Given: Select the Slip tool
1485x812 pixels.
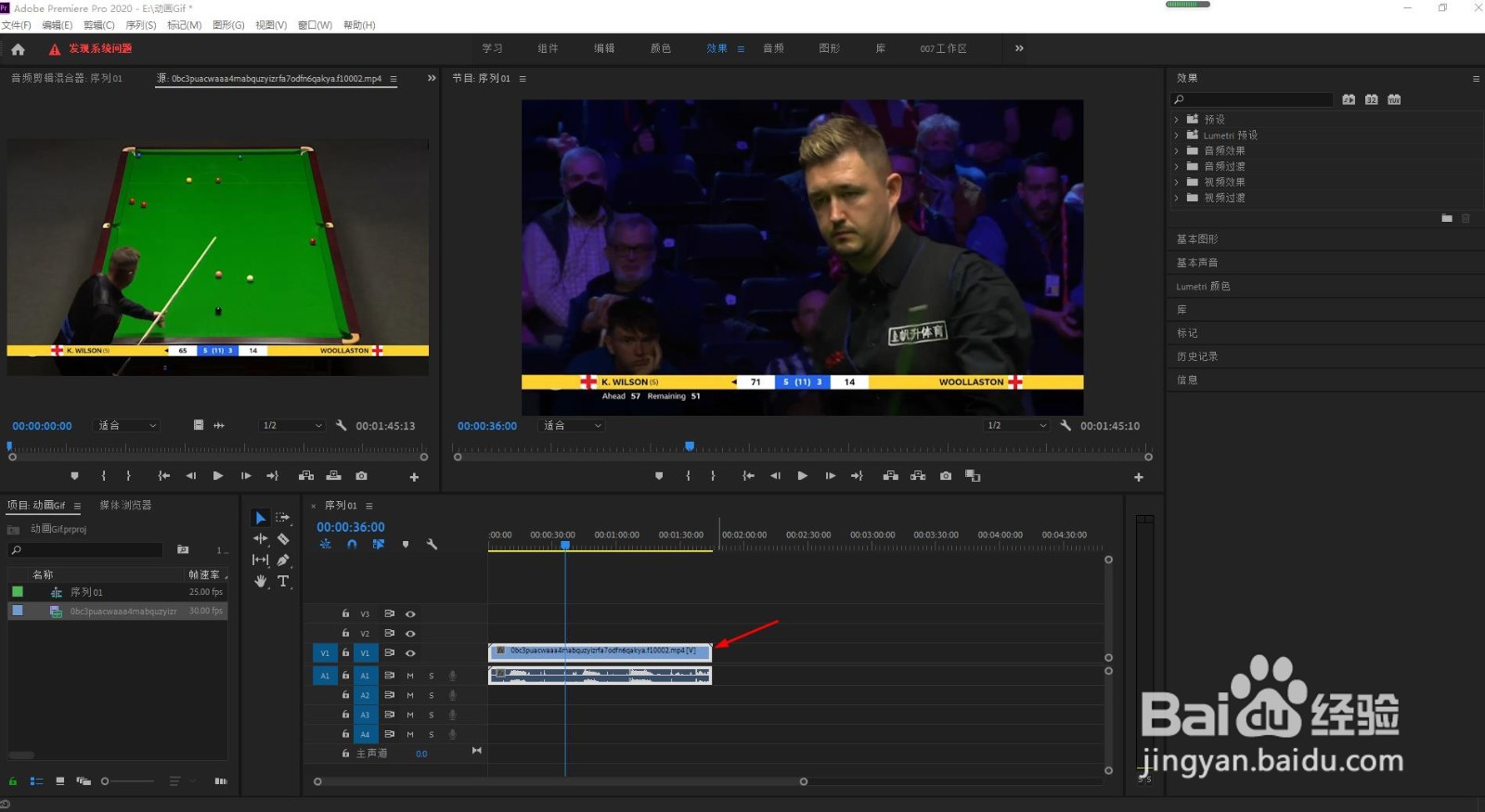Looking at the screenshot, I should click(x=261, y=561).
